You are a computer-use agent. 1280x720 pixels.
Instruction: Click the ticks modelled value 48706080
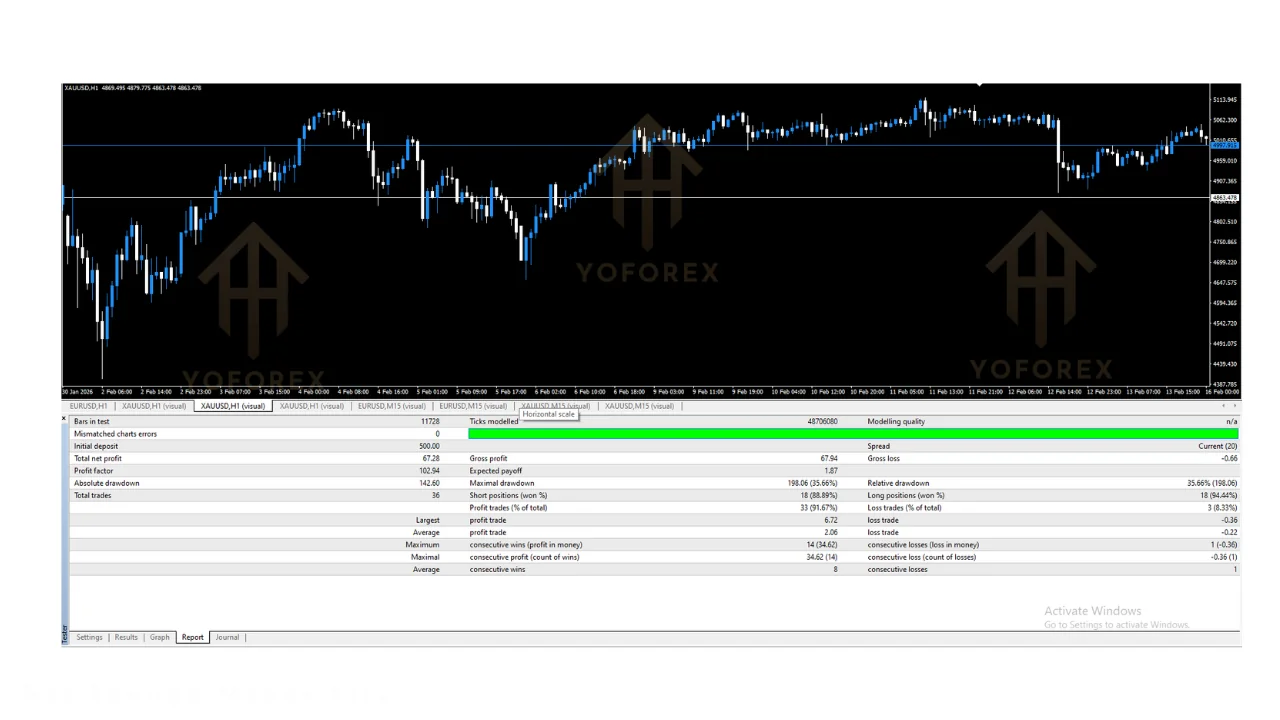click(x=822, y=421)
